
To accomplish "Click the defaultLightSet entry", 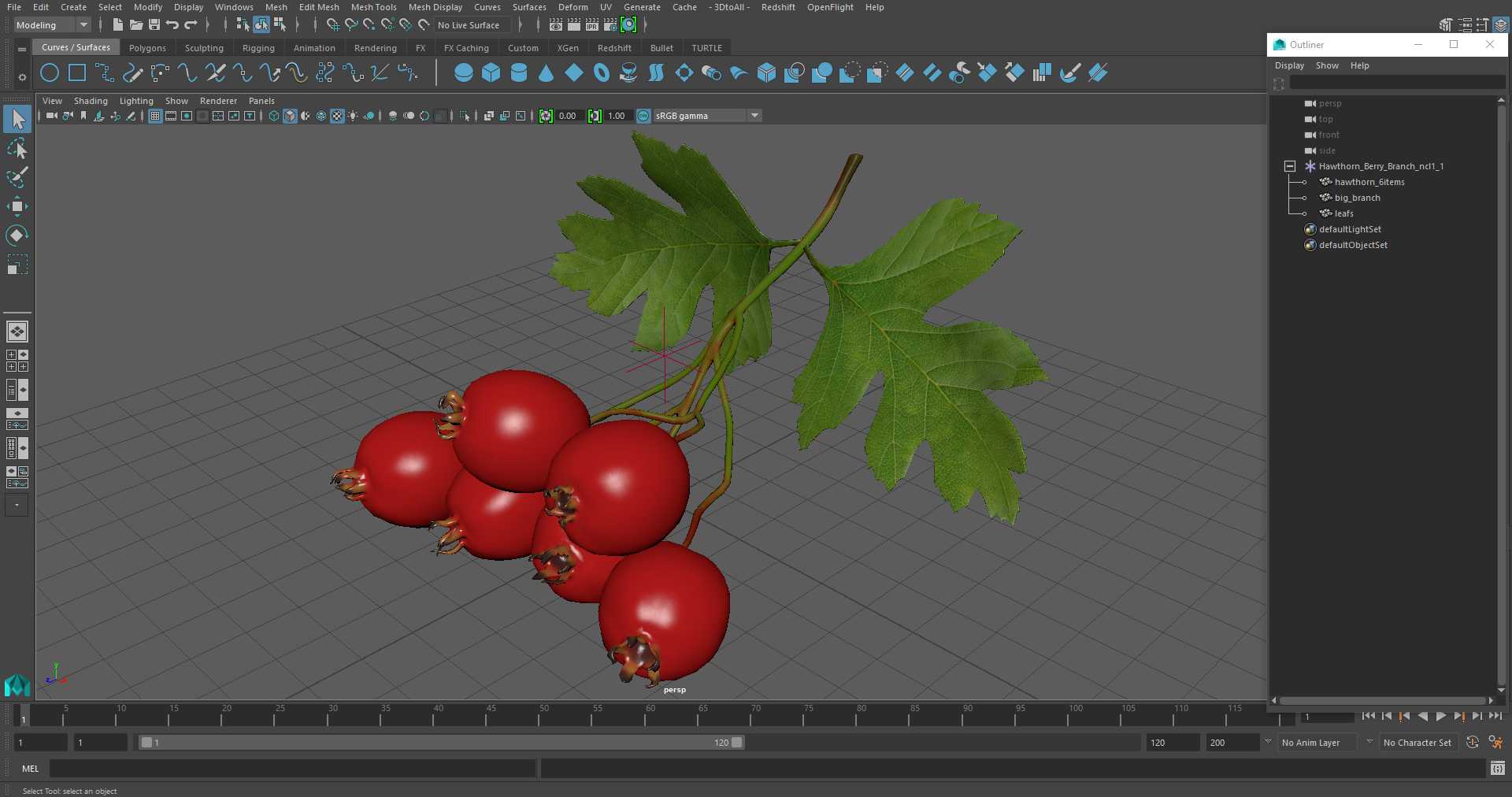I will 1350,229.
